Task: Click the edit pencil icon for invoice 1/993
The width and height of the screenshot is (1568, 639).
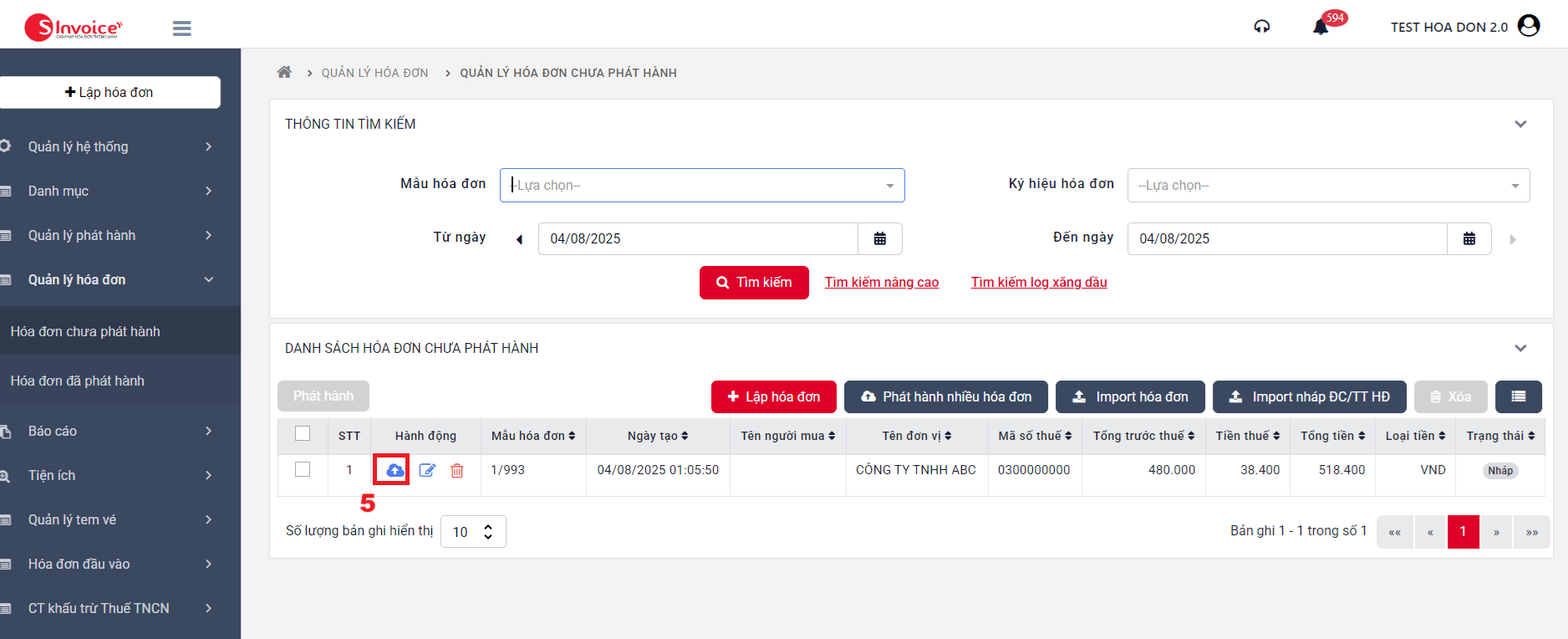Action: tap(427, 470)
